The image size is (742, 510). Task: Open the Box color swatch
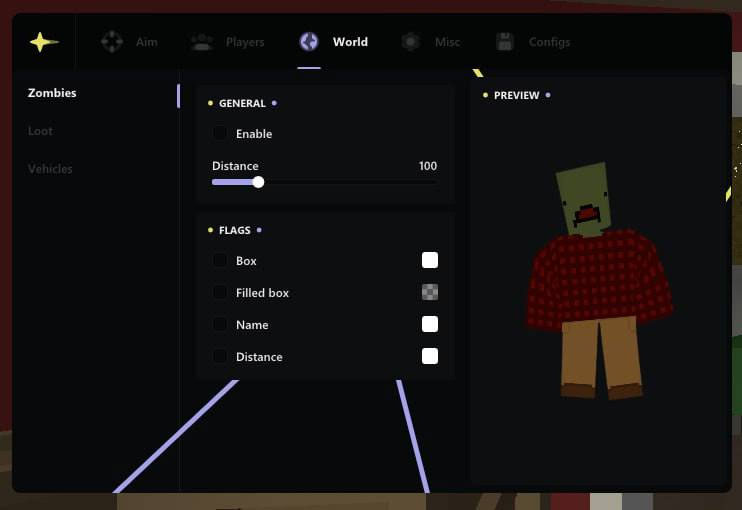(x=430, y=260)
